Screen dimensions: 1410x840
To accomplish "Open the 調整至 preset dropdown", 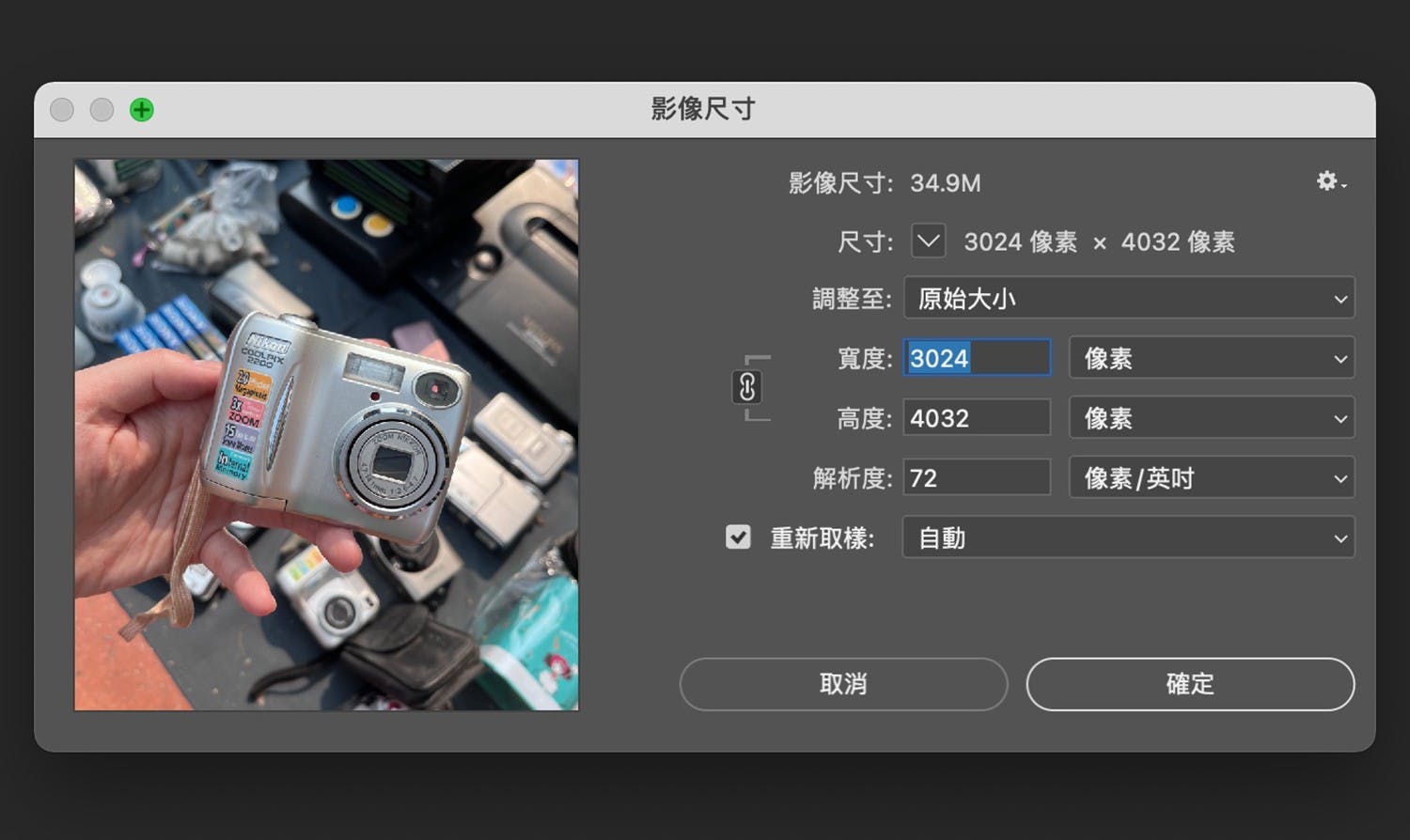I will coord(1128,299).
